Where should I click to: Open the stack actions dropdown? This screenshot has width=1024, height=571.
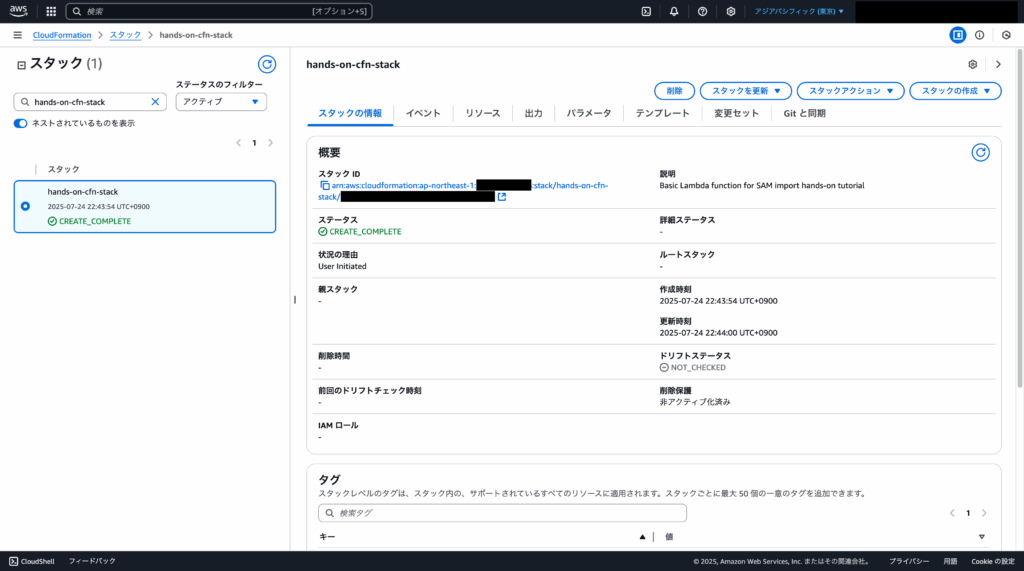(x=850, y=91)
